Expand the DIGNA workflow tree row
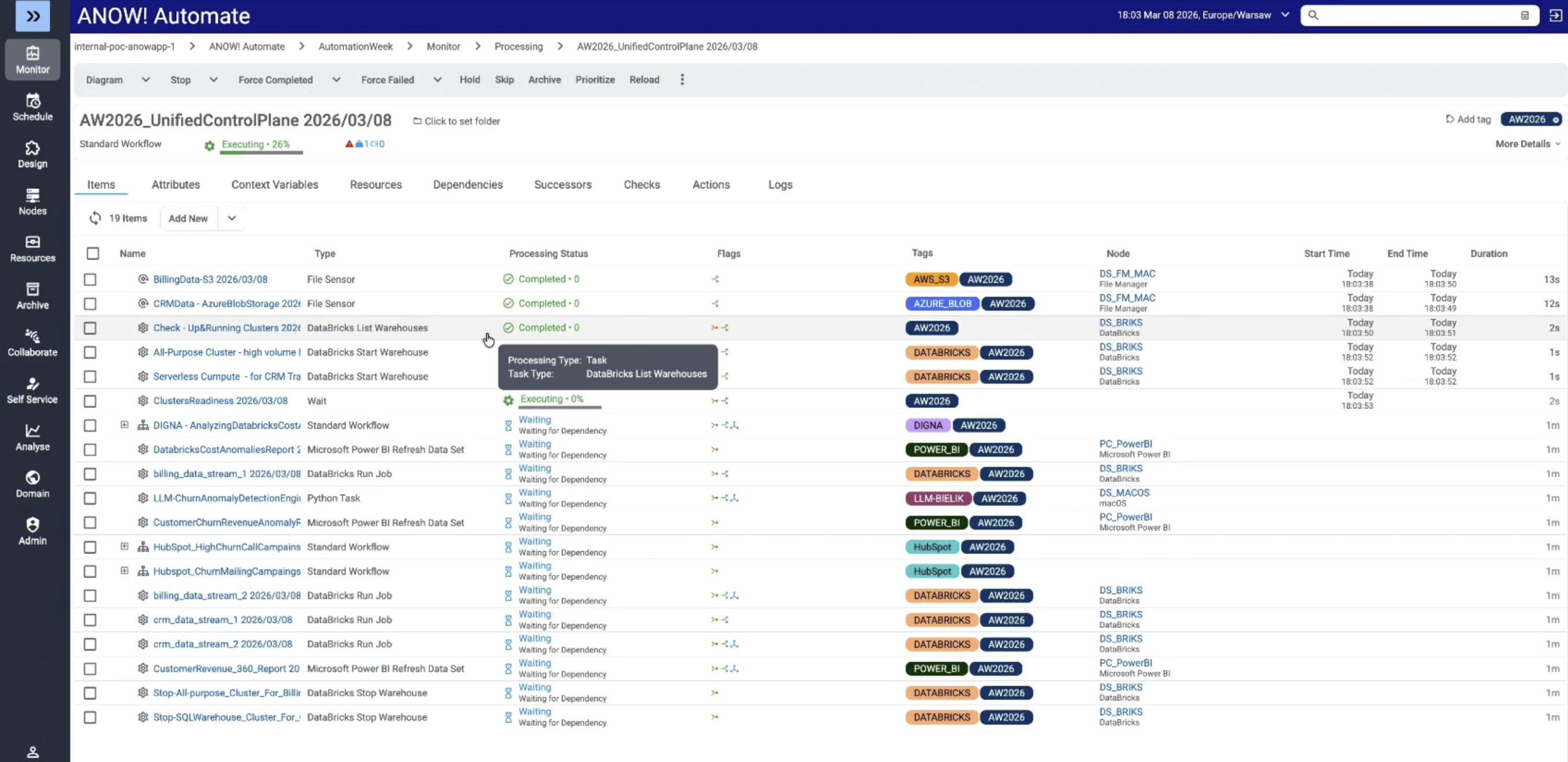The height and width of the screenshot is (762, 1568). pyautogui.click(x=124, y=425)
